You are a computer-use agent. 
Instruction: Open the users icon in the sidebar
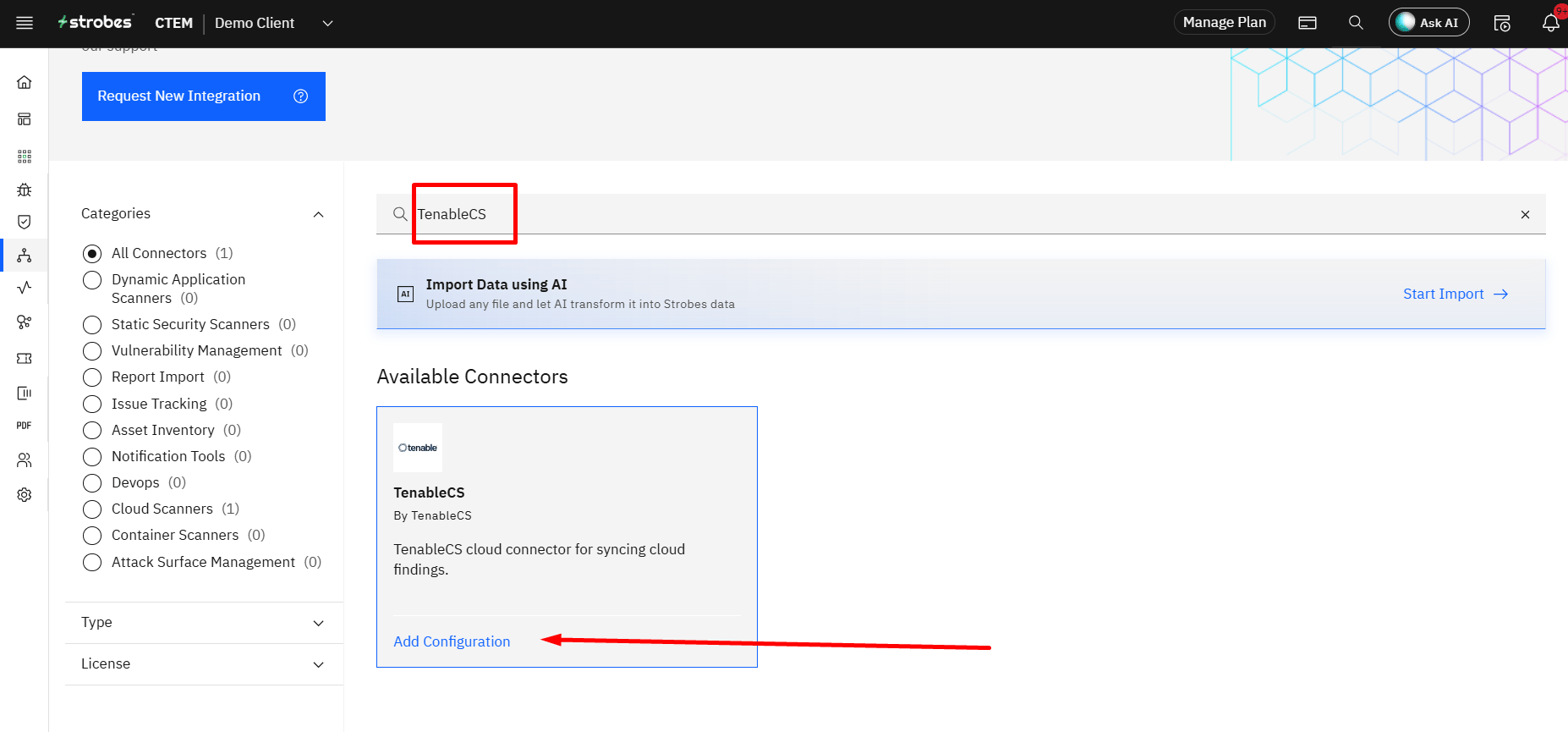click(x=25, y=460)
